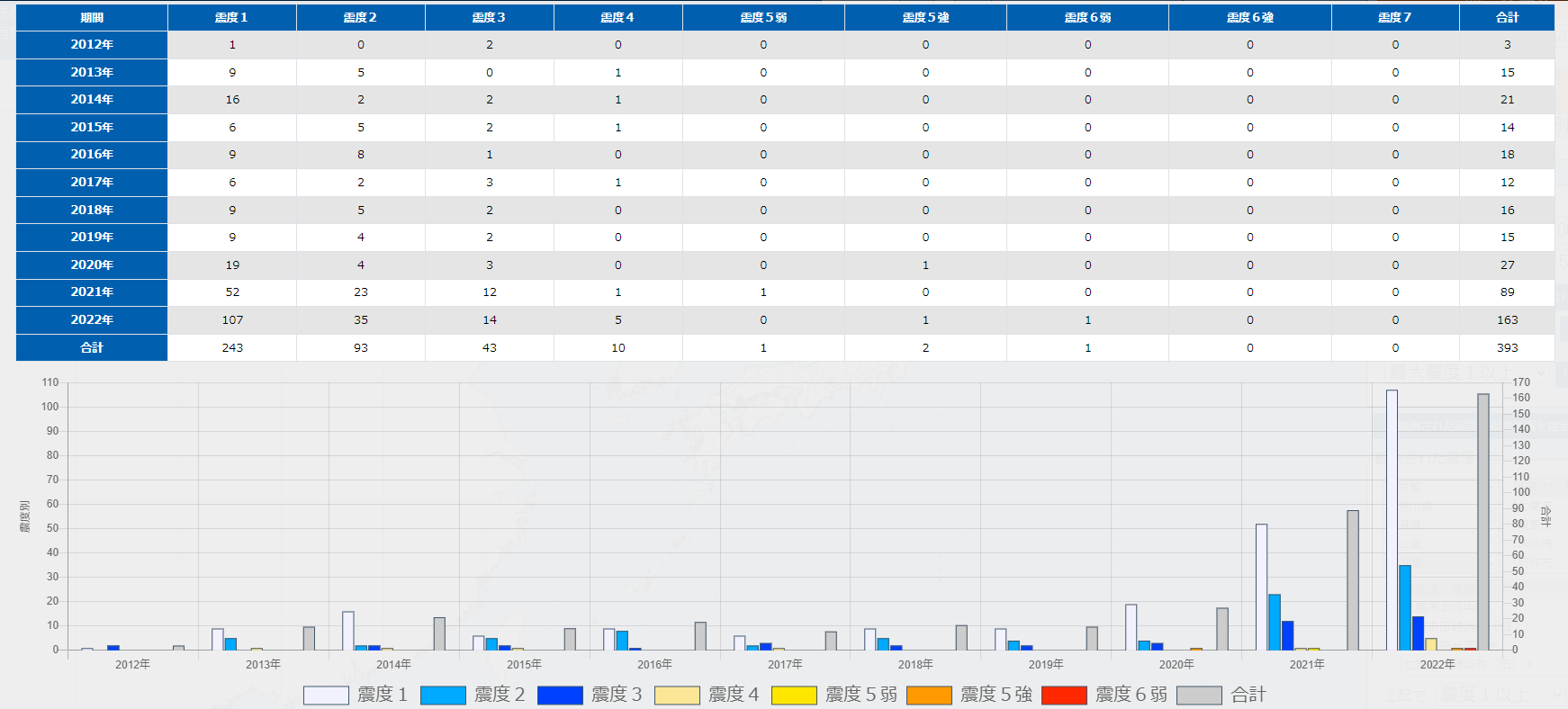The image size is (1568, 709).
Task: Select the 震度3 column header
Action: (x=490, y=17)
